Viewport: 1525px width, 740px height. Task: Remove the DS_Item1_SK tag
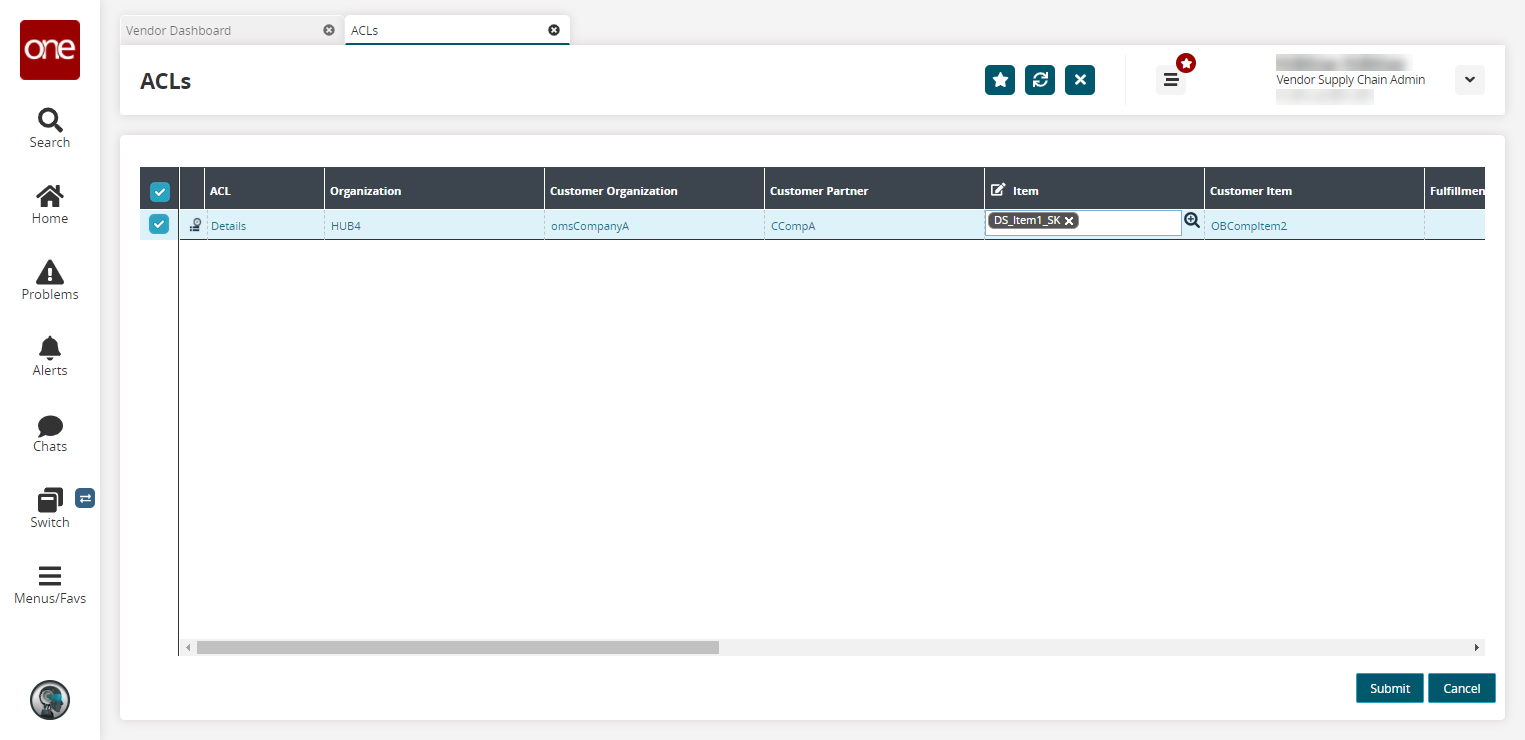pyautogui.click(x=1069, y=221)
